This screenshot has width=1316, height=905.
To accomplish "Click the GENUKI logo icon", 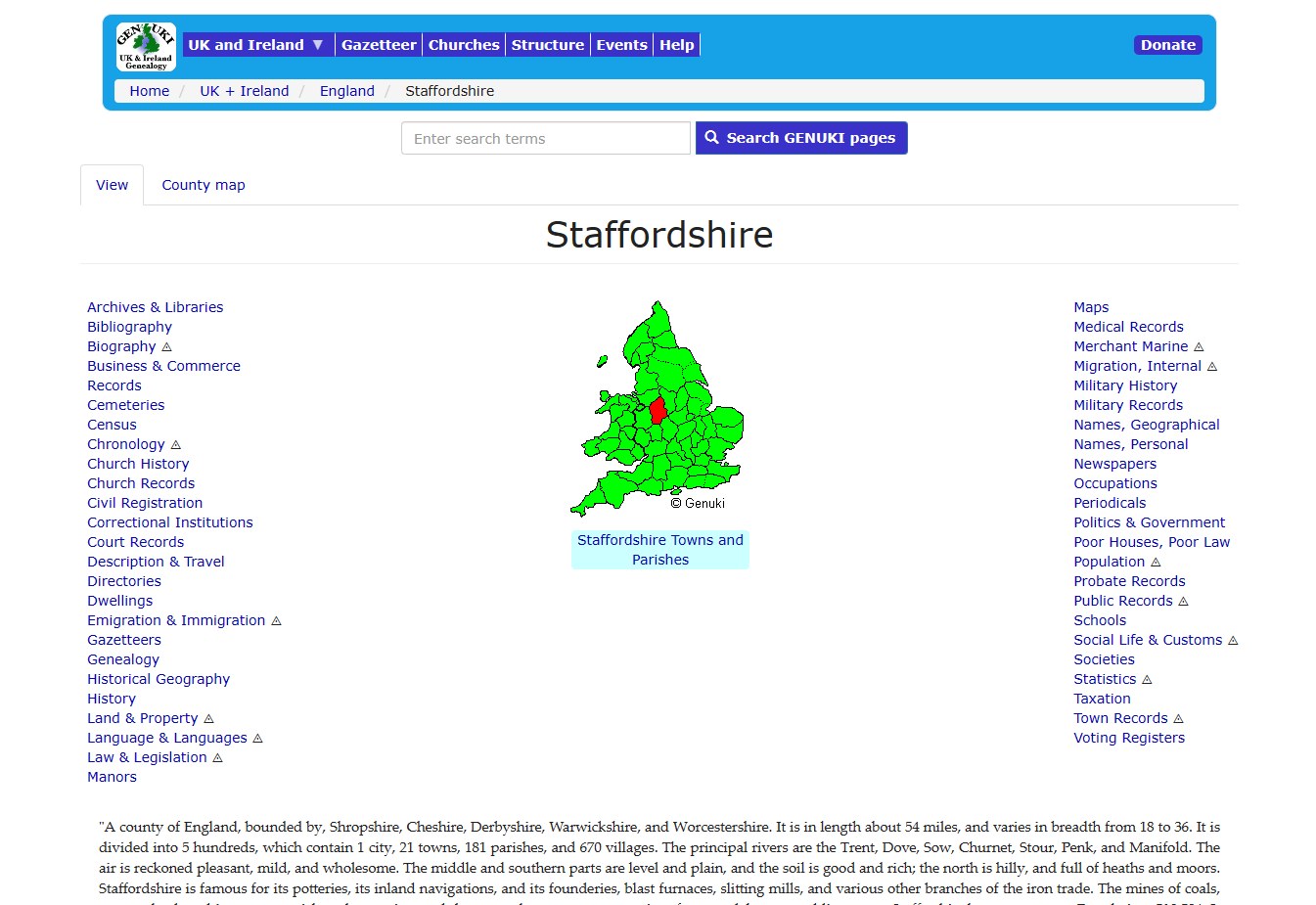I will click(146, 46).
